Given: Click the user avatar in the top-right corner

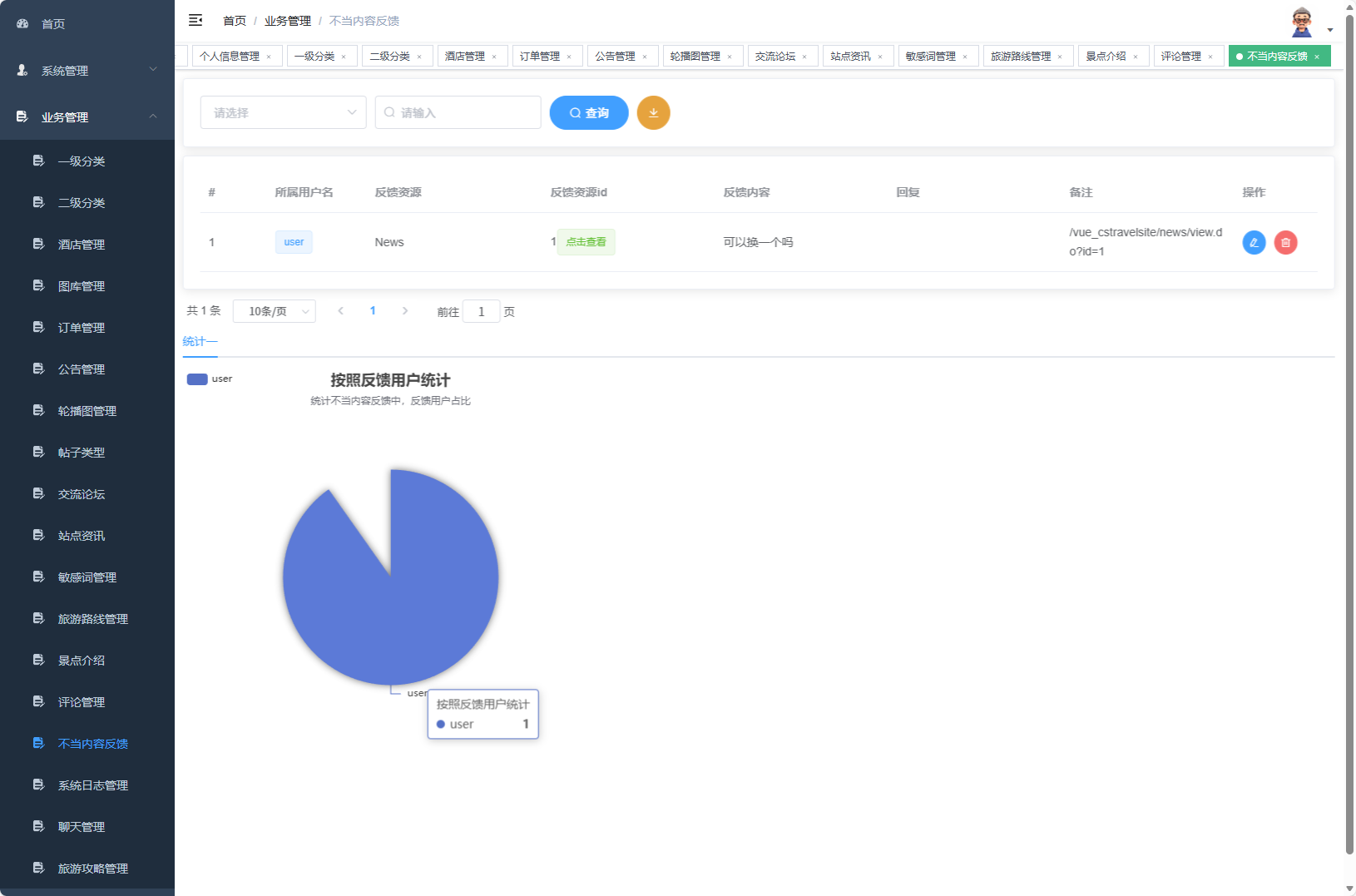Looking at the screenshot, I should 1300,20.
